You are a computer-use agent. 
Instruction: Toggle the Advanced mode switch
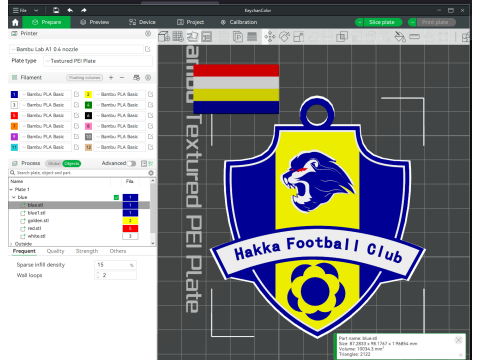coord(132,163)
